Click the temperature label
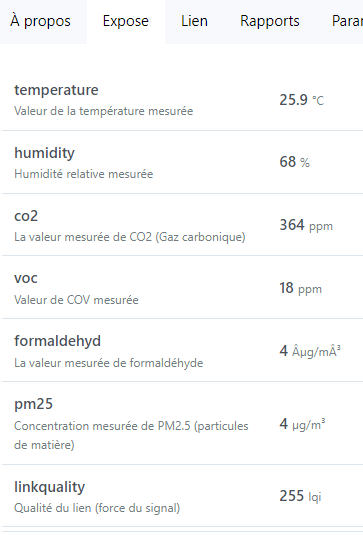This screenshot has width=363, height=535. pos(56,90)
